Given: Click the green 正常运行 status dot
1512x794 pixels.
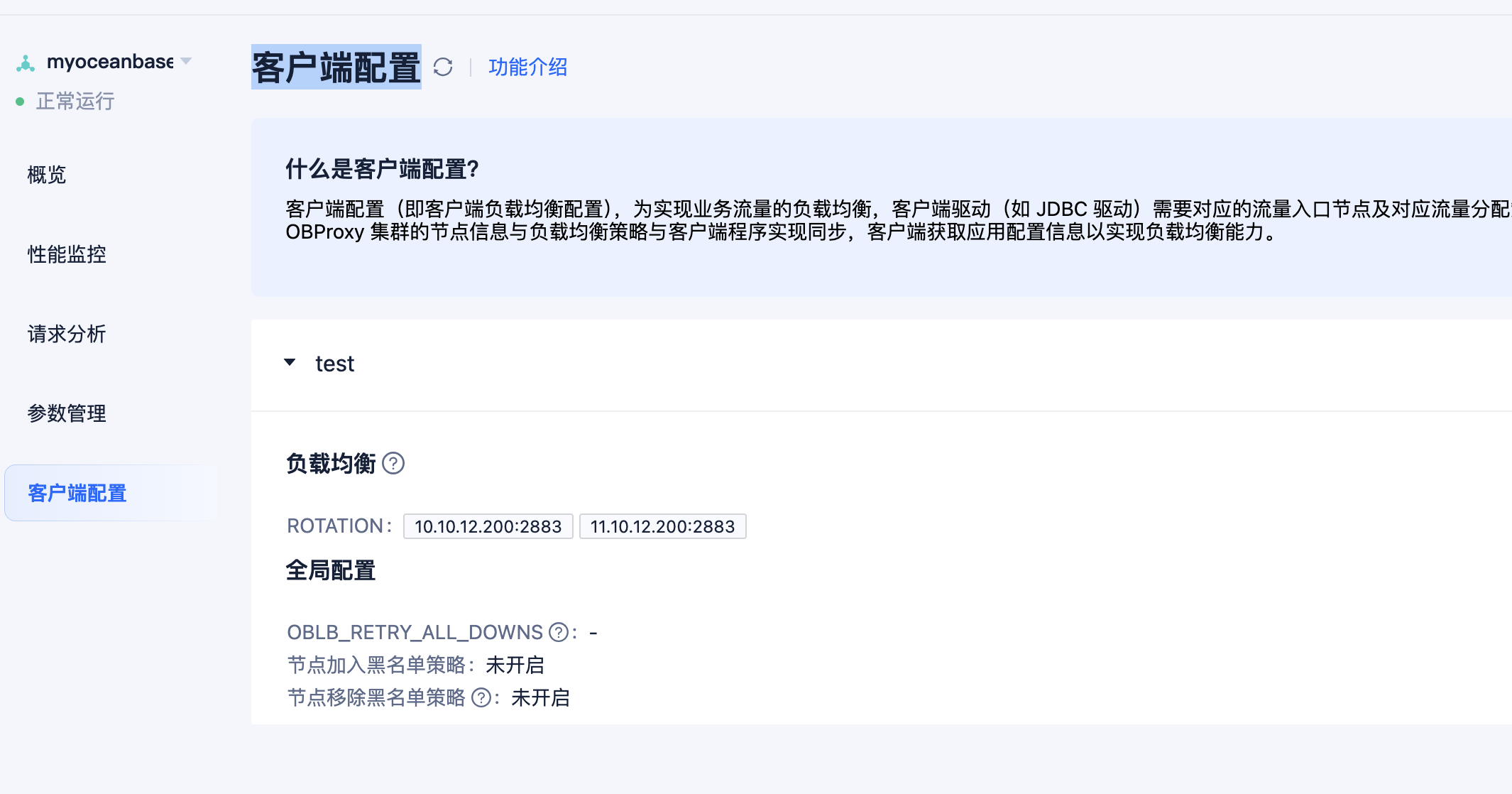Looking at the screenshot, I should tap(20, 102).
